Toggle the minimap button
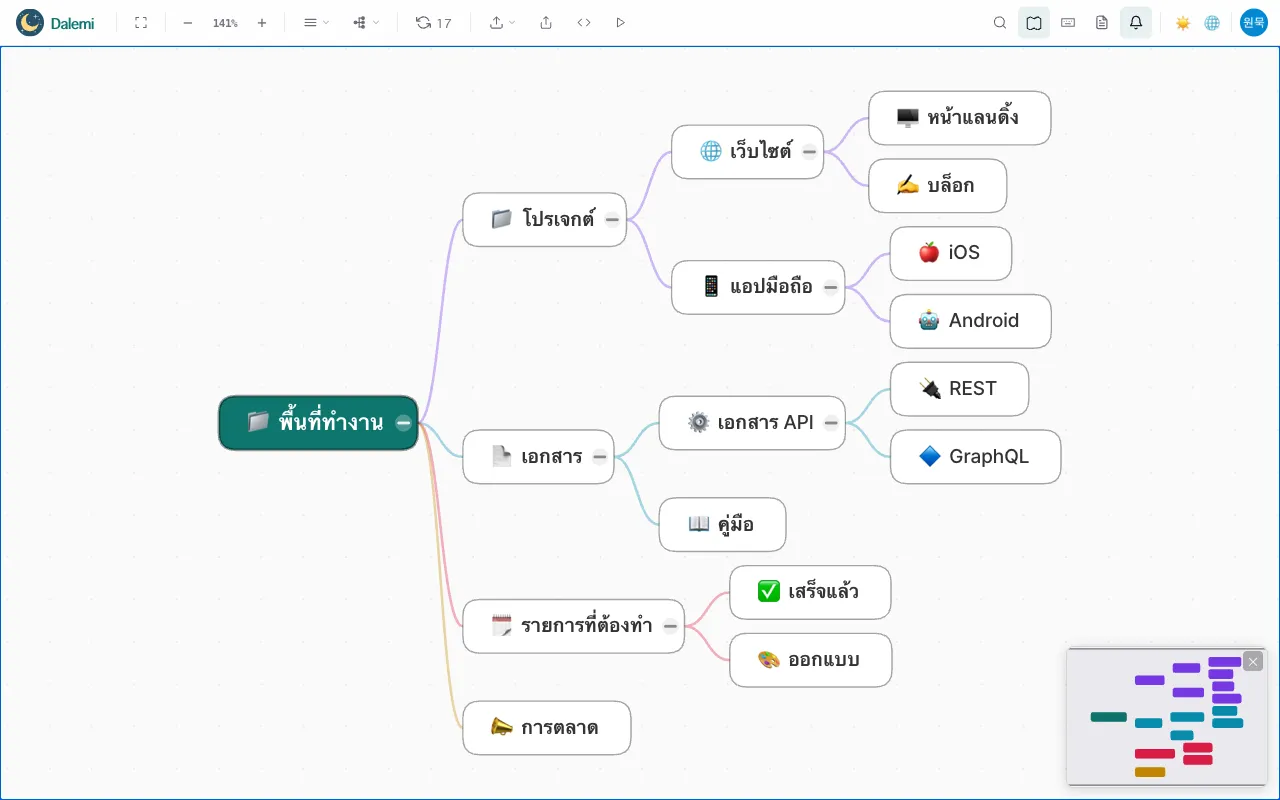 1034,22
